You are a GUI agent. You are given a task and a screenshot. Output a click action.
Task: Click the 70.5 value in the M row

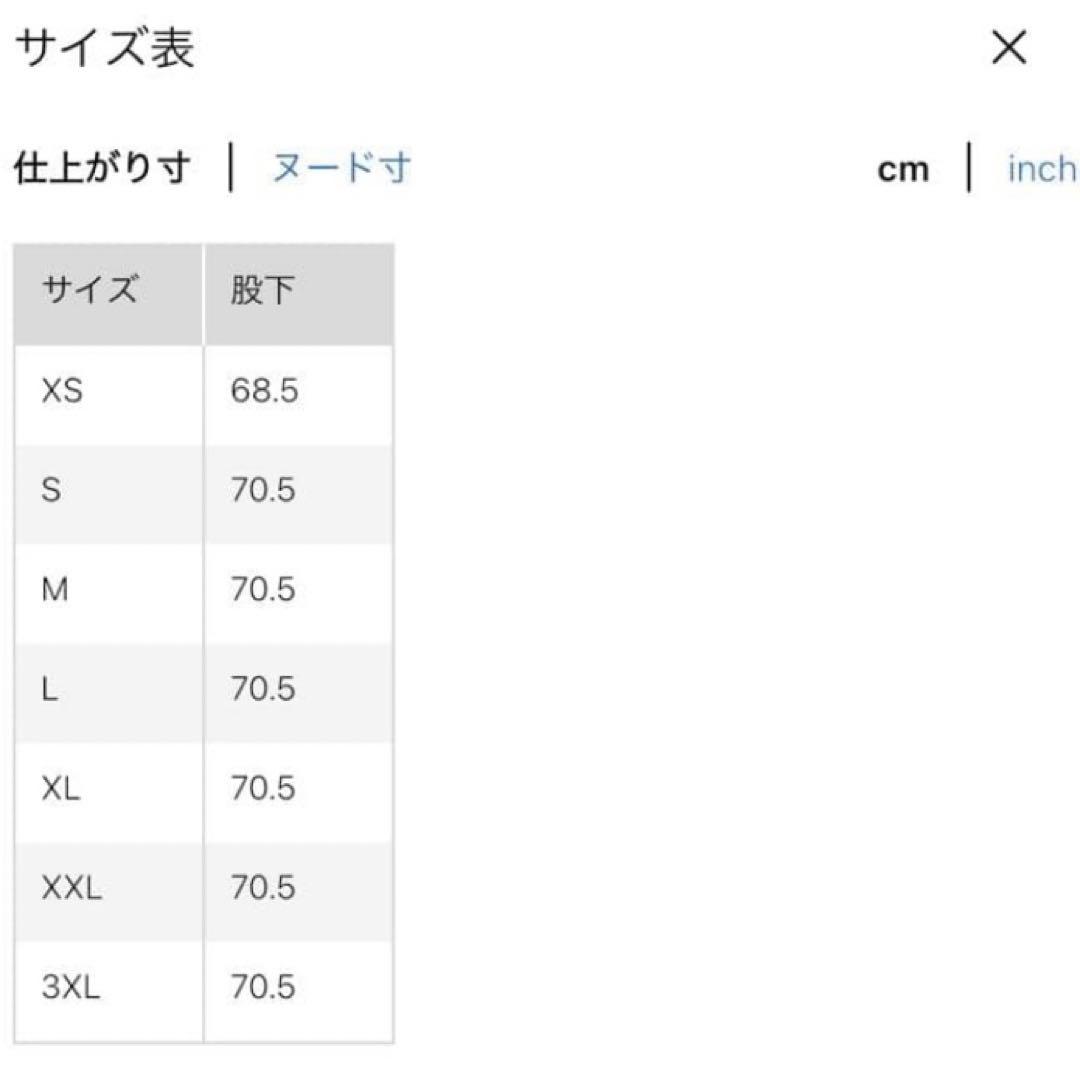(263, 590)
